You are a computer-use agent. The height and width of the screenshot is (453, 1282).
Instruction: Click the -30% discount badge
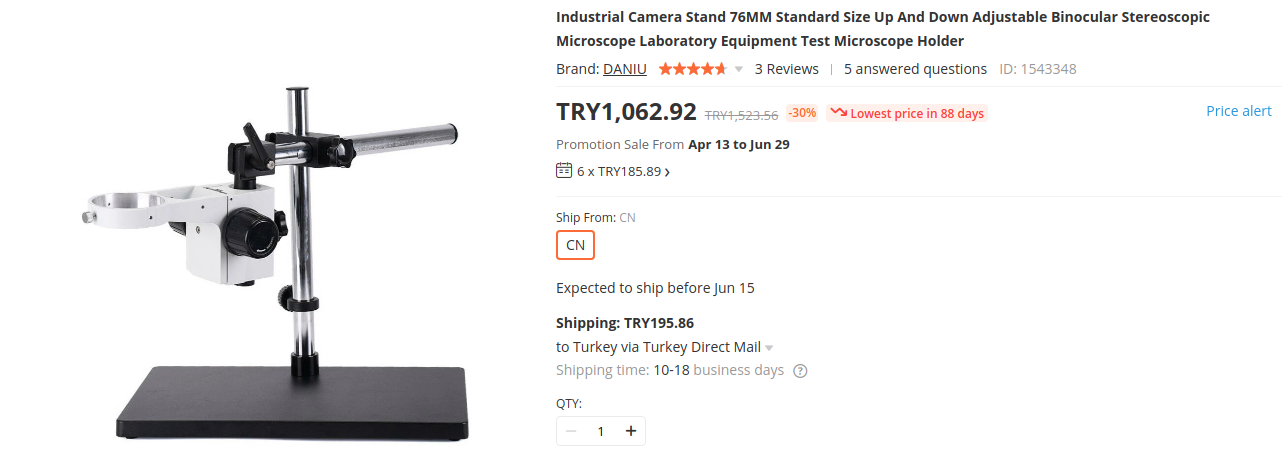(802, 113)
